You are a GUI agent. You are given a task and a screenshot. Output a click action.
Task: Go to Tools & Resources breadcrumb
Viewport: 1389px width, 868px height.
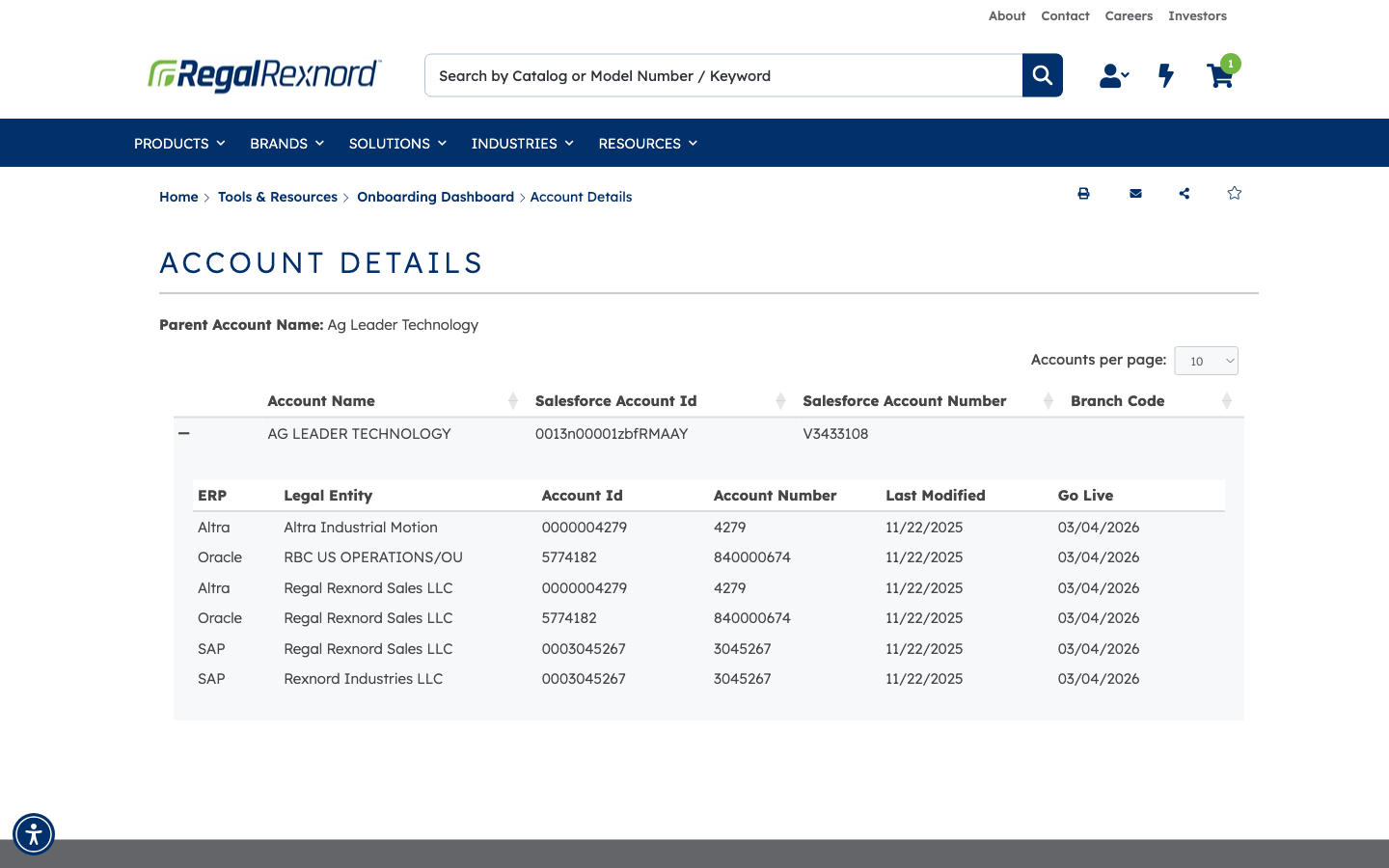tap(278, 197)
